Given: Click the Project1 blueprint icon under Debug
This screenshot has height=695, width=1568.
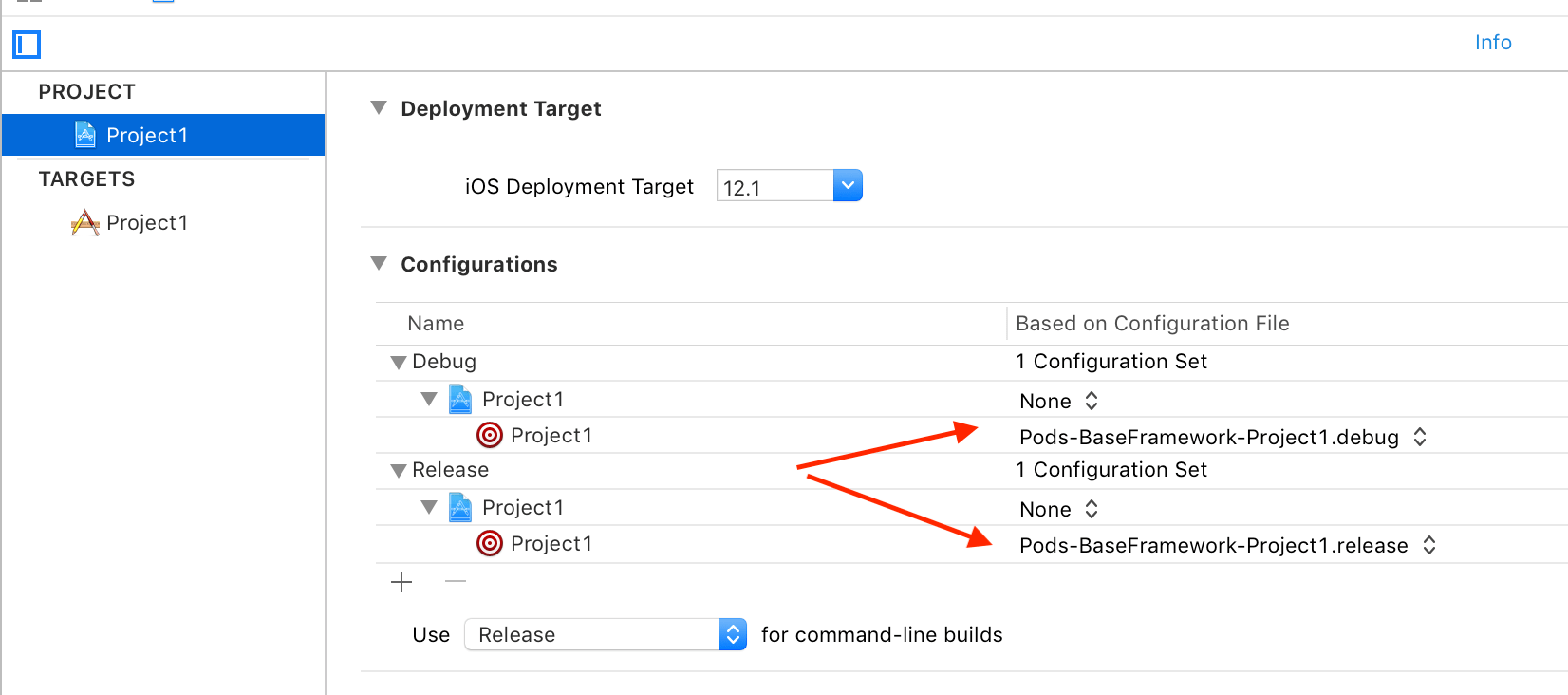Looking at the screenshot, I should 460,399.
